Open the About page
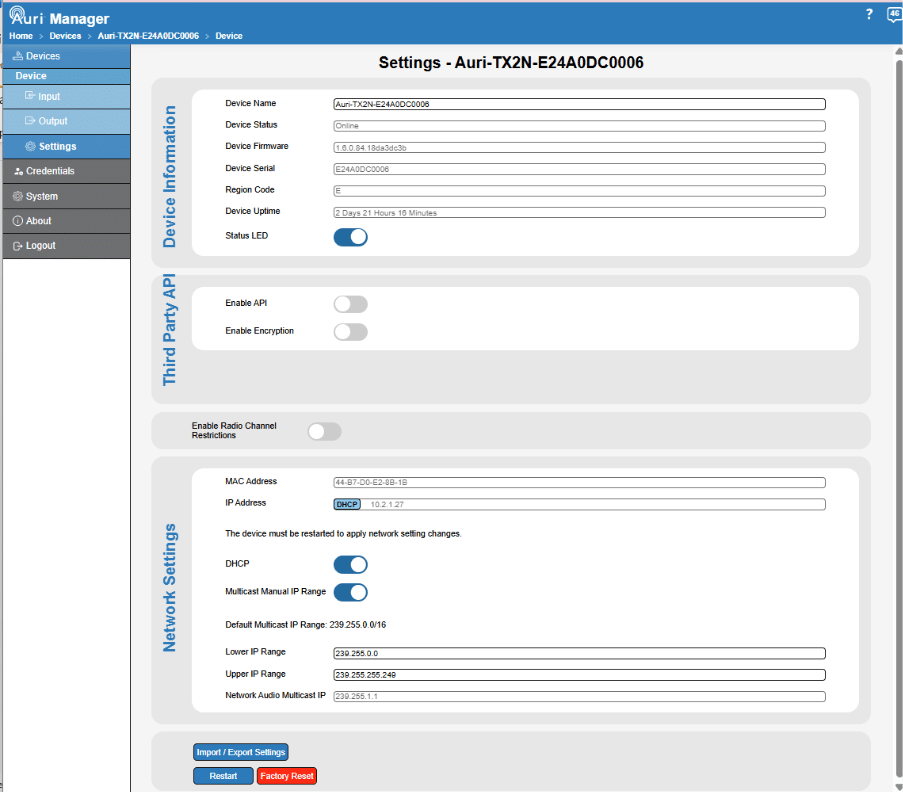This screenshot has height=792, width=903. (x=66, y=221)
